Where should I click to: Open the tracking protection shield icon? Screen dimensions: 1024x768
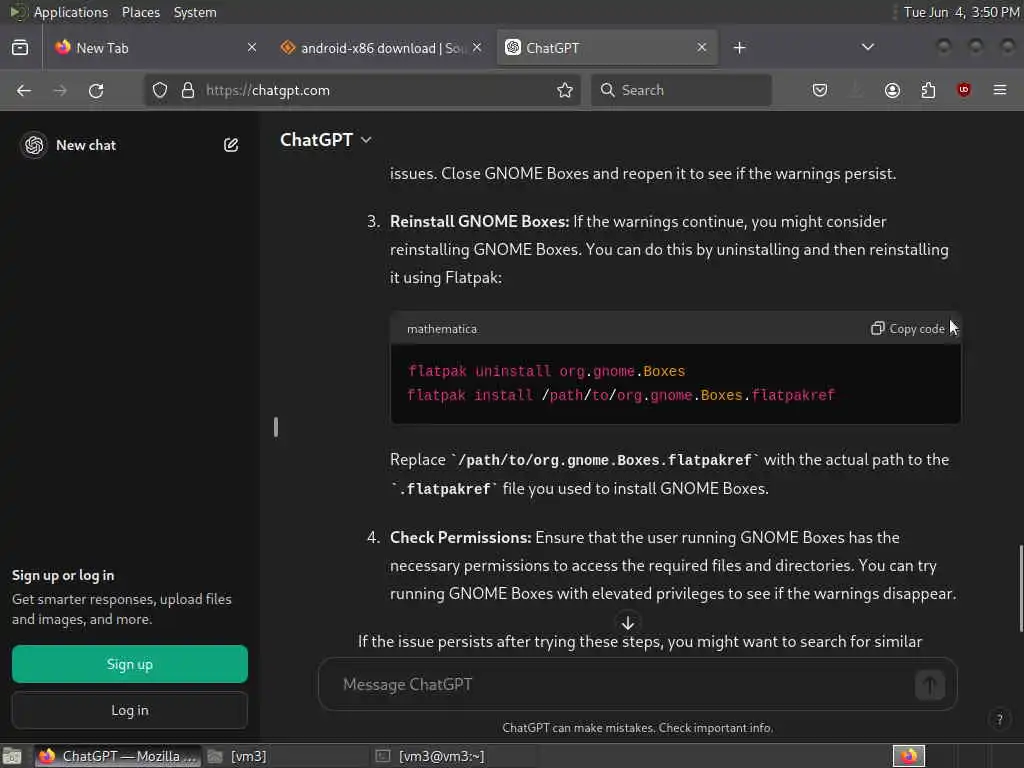coord(160,90)
